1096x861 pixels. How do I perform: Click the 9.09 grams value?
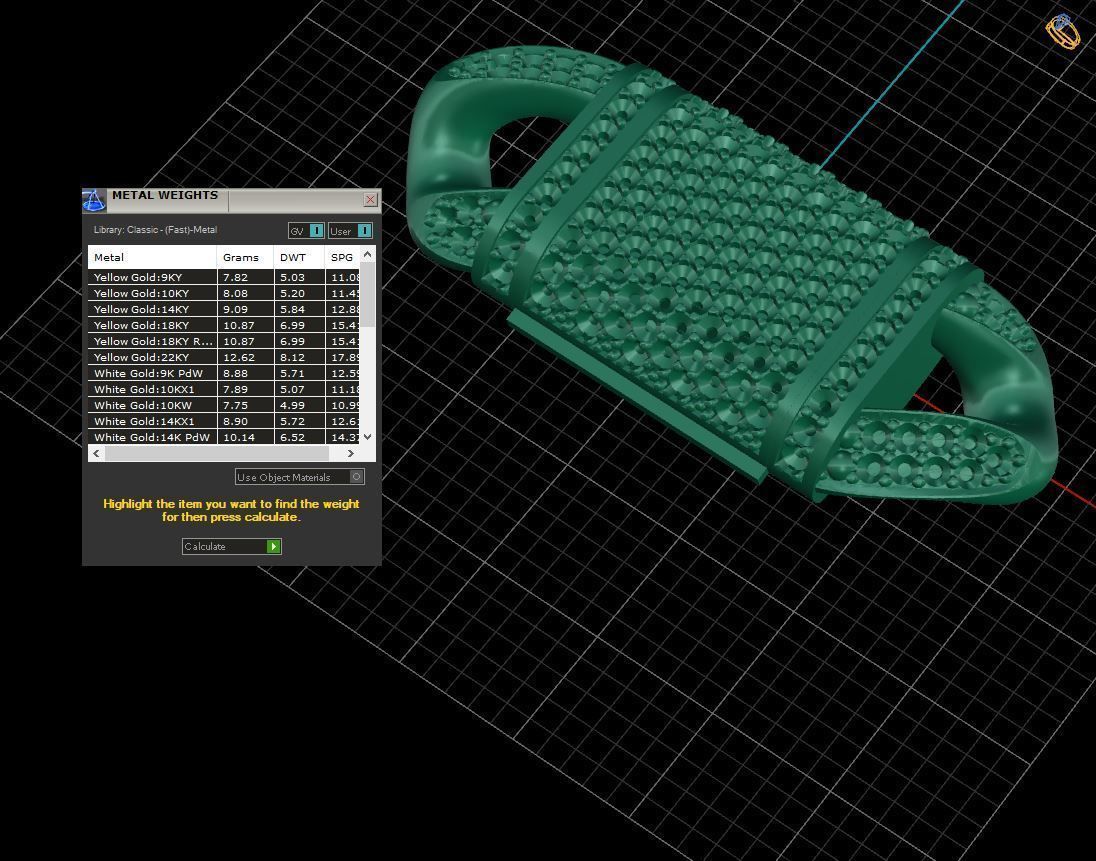point(235,310)
